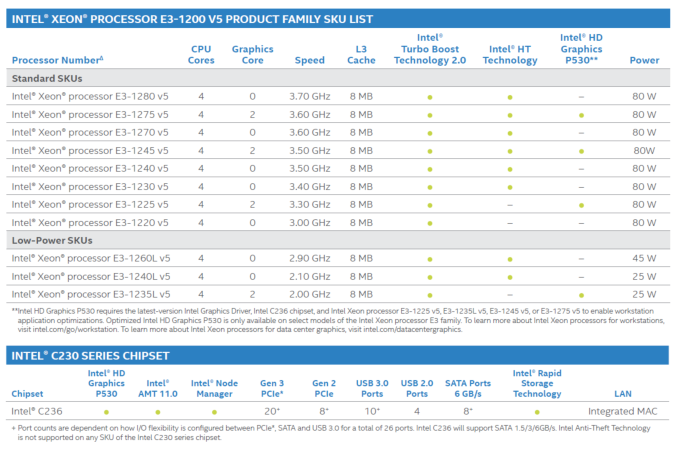Viewport: 678px width, 450px height.
Task: Click the Rapid Storage Technology dot for C236
Action: click(537, 412)
